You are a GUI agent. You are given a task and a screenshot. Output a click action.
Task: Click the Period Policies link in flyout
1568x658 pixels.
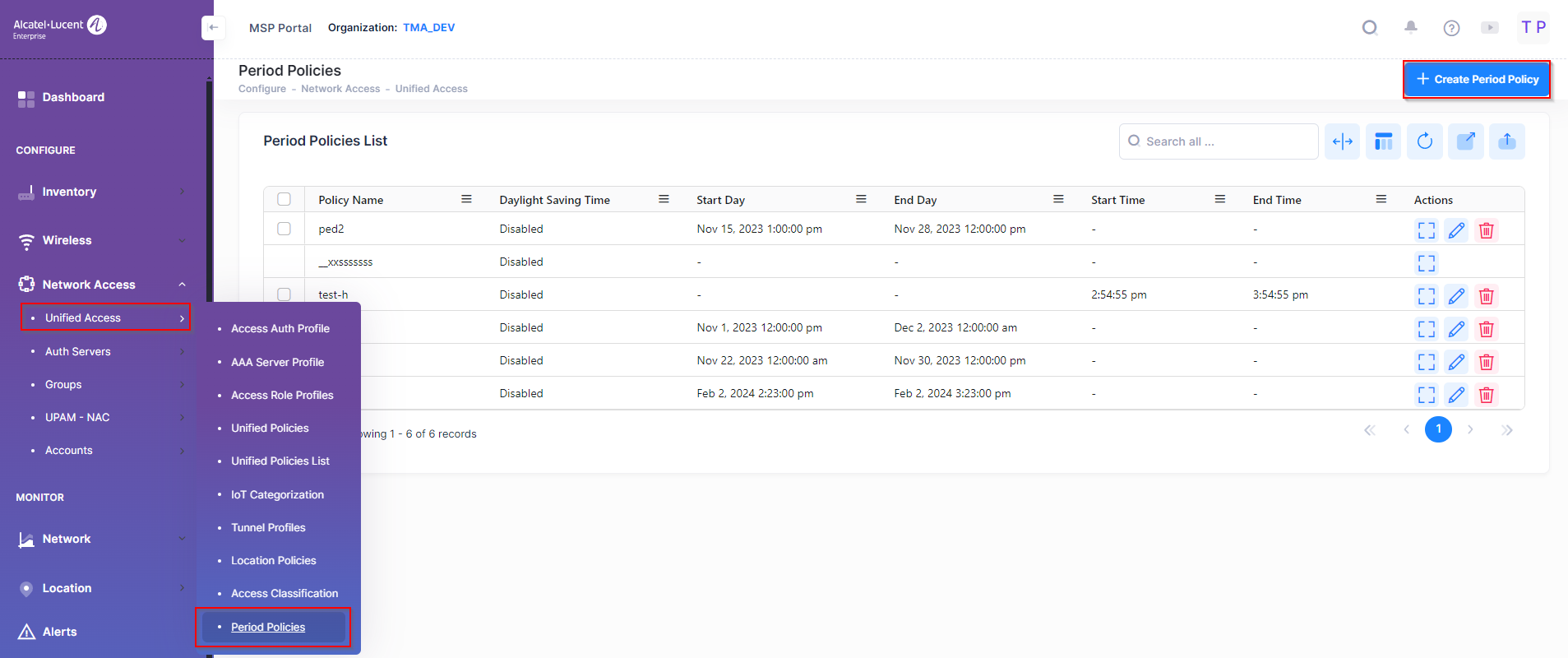(268, 627)
